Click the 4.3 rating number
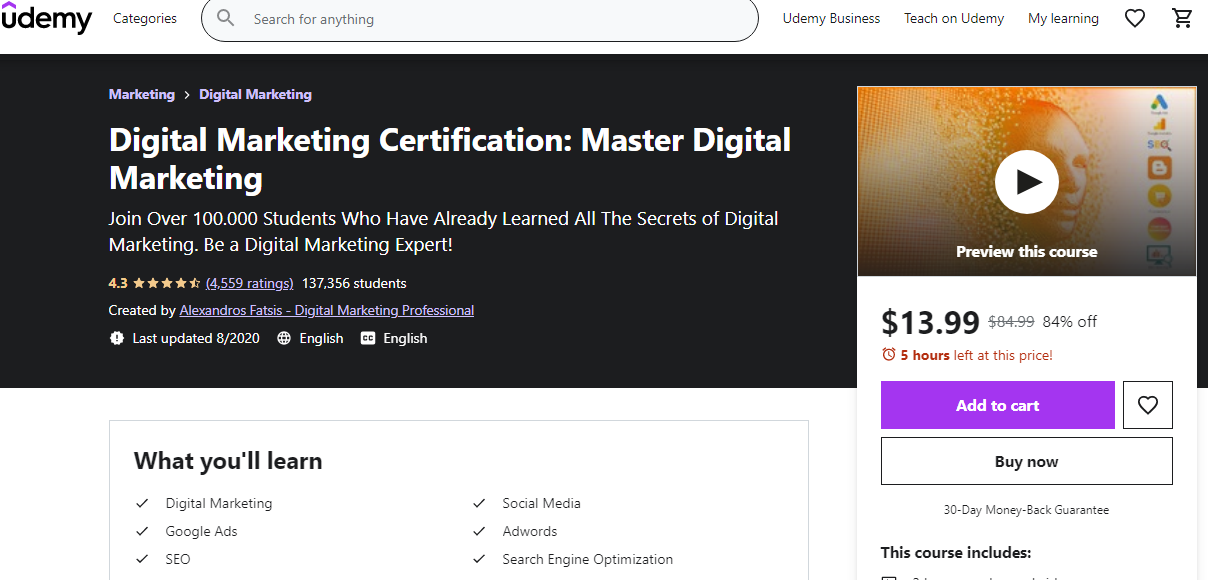This screenshot has width=1208, height=580. click(x=118, y=283)
